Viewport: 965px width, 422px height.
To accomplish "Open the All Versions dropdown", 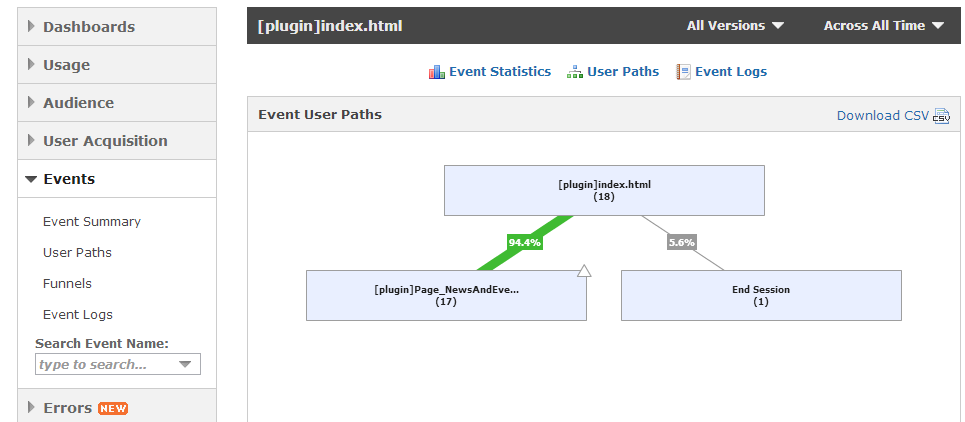I will tap(735, 26).
